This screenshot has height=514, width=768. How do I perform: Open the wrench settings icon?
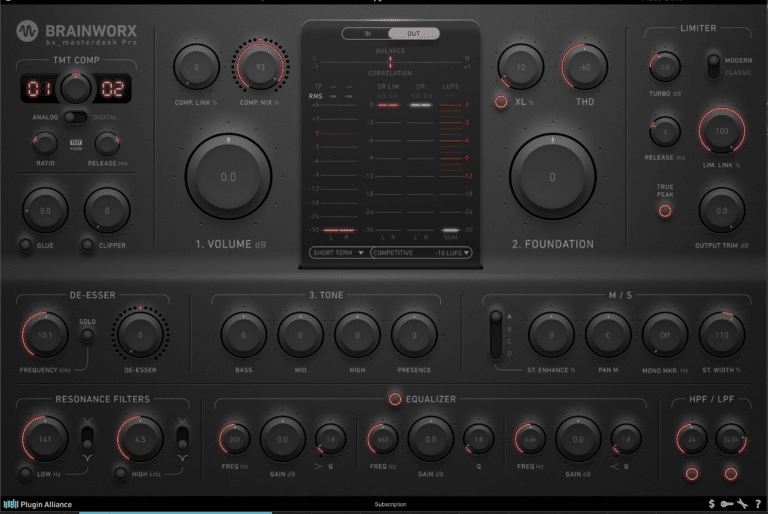coord(742,504)
